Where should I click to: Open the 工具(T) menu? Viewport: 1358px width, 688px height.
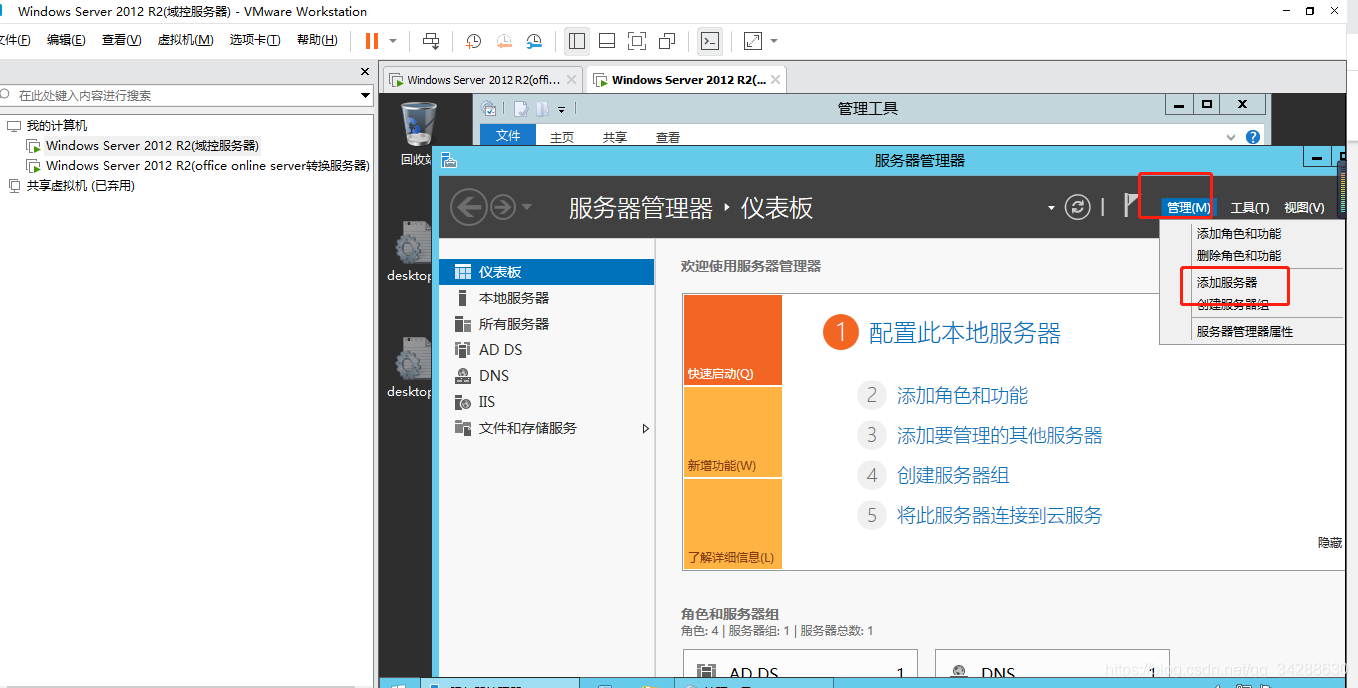pos(1249,207)
